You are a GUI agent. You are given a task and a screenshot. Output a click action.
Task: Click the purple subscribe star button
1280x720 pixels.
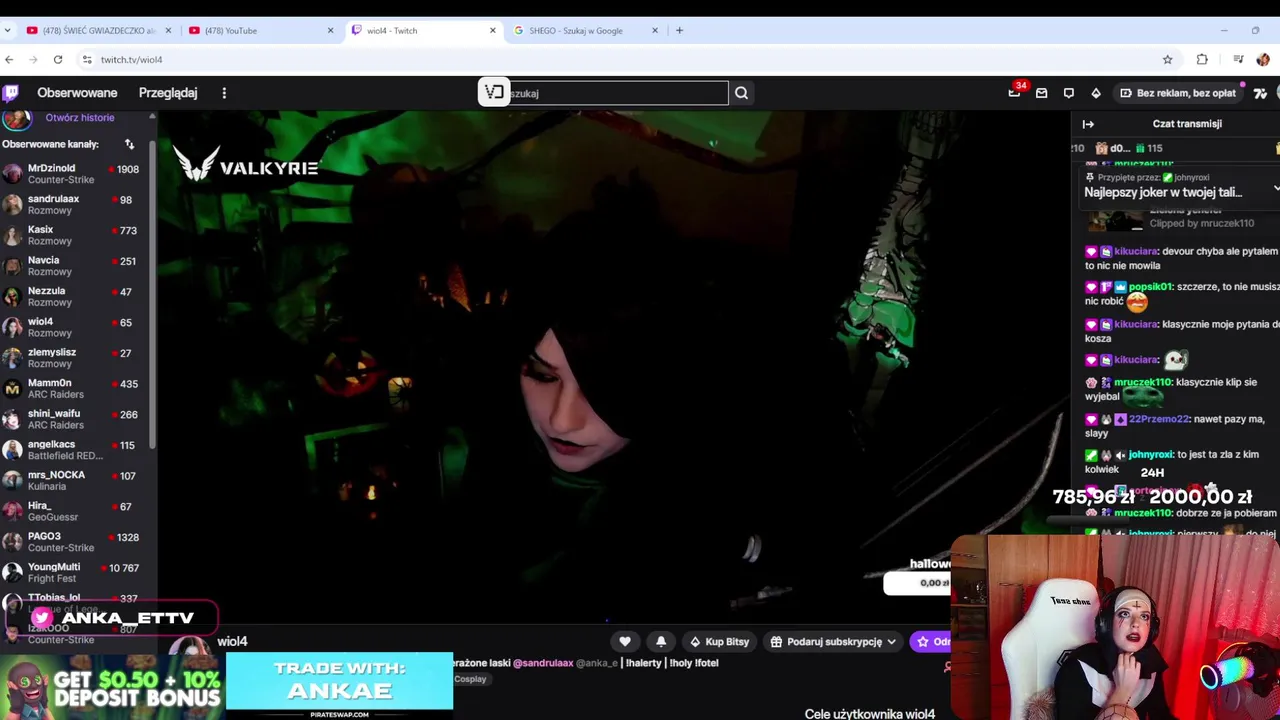[931, 642]
